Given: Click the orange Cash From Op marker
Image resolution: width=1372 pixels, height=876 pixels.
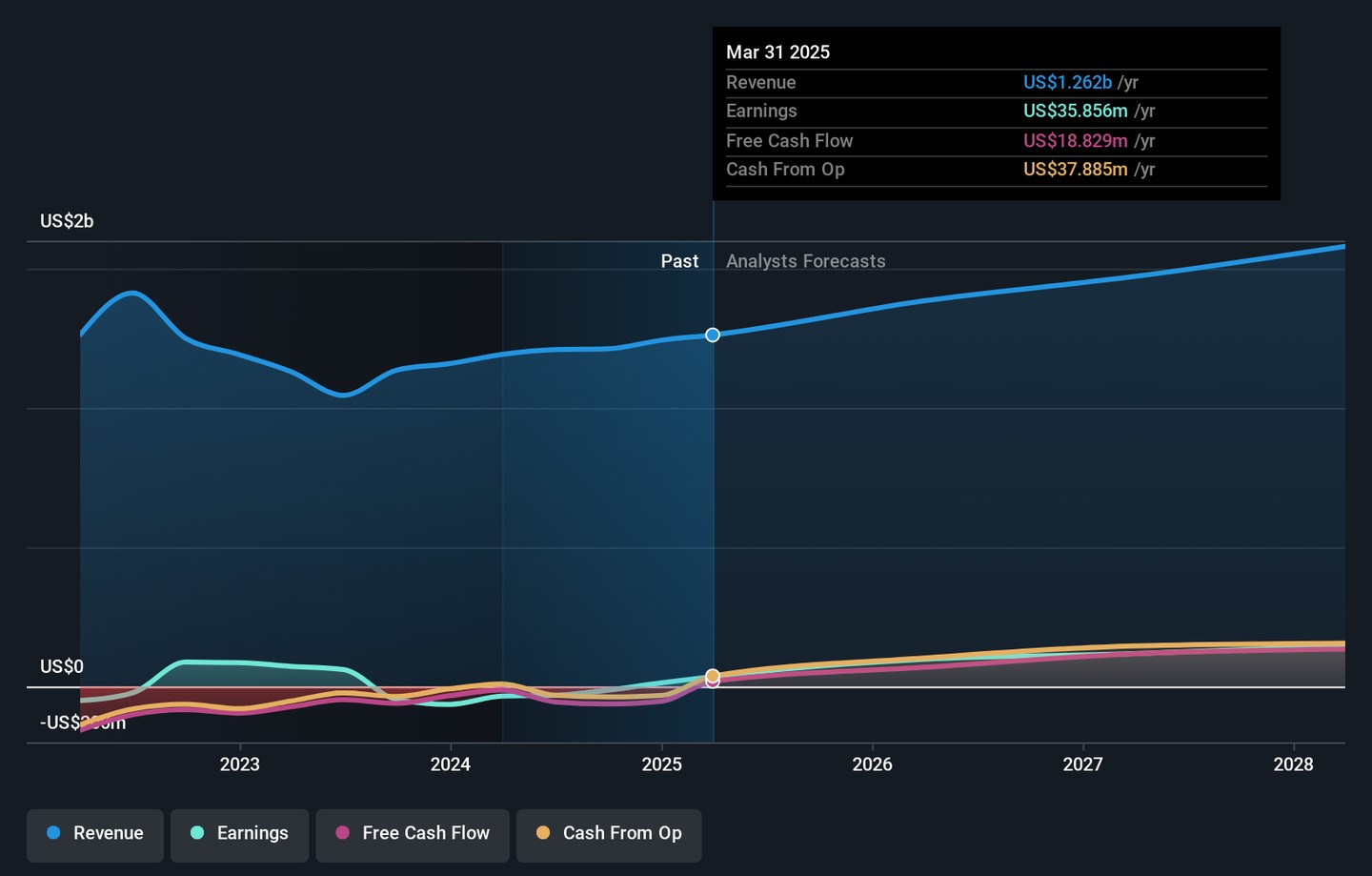Looking at the screenshot, I should tap(713, 676).
